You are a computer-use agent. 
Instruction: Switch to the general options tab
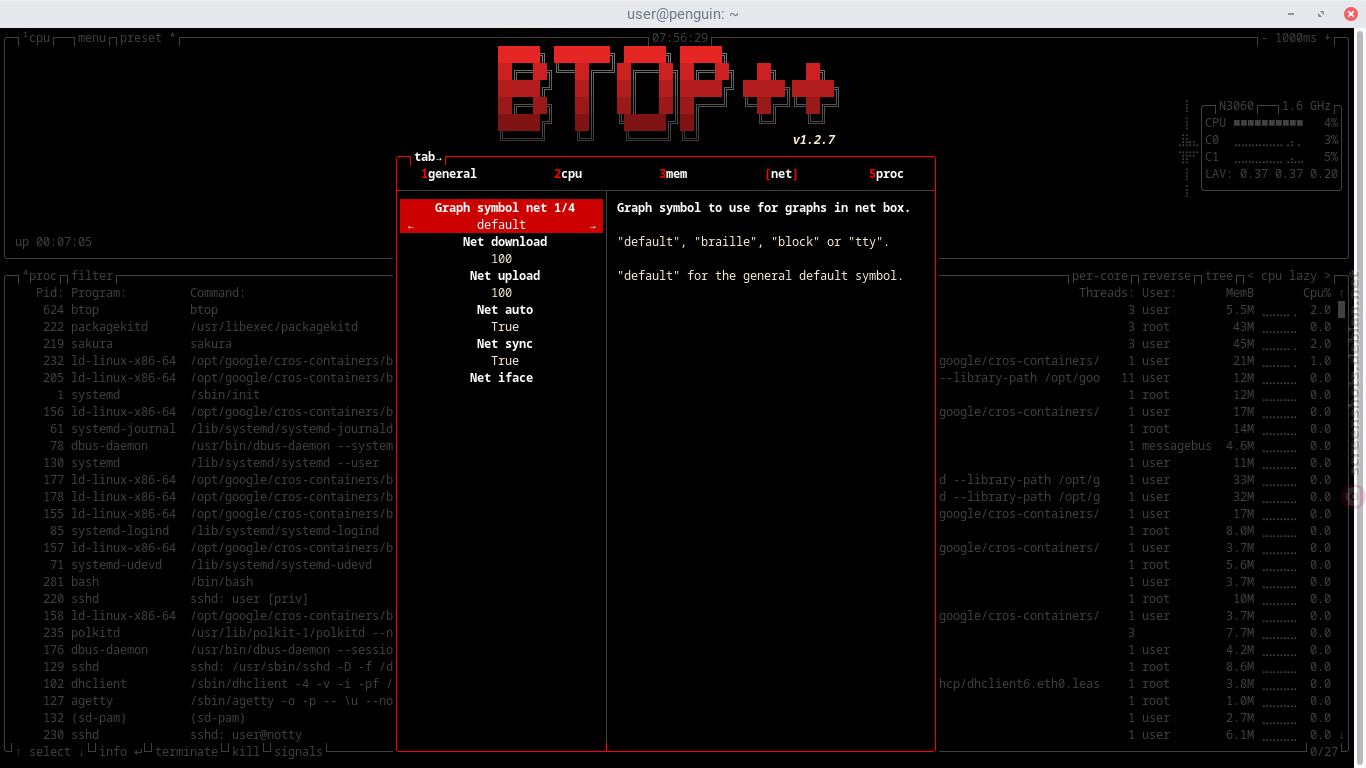pos(449,174)
